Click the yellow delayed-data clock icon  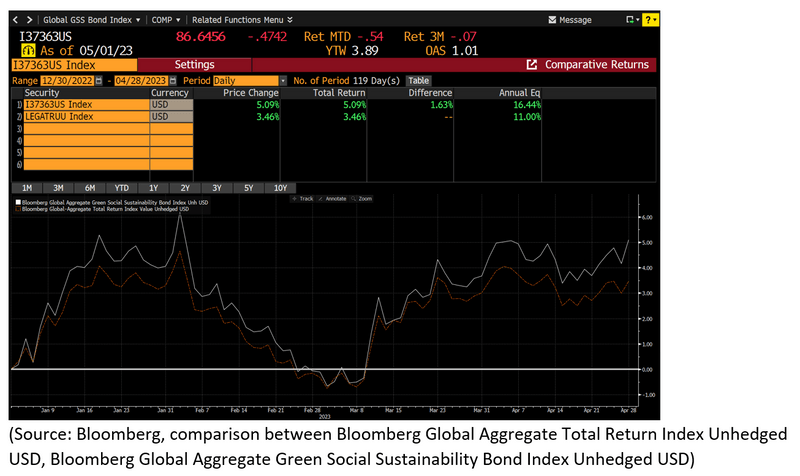point(28,51)
